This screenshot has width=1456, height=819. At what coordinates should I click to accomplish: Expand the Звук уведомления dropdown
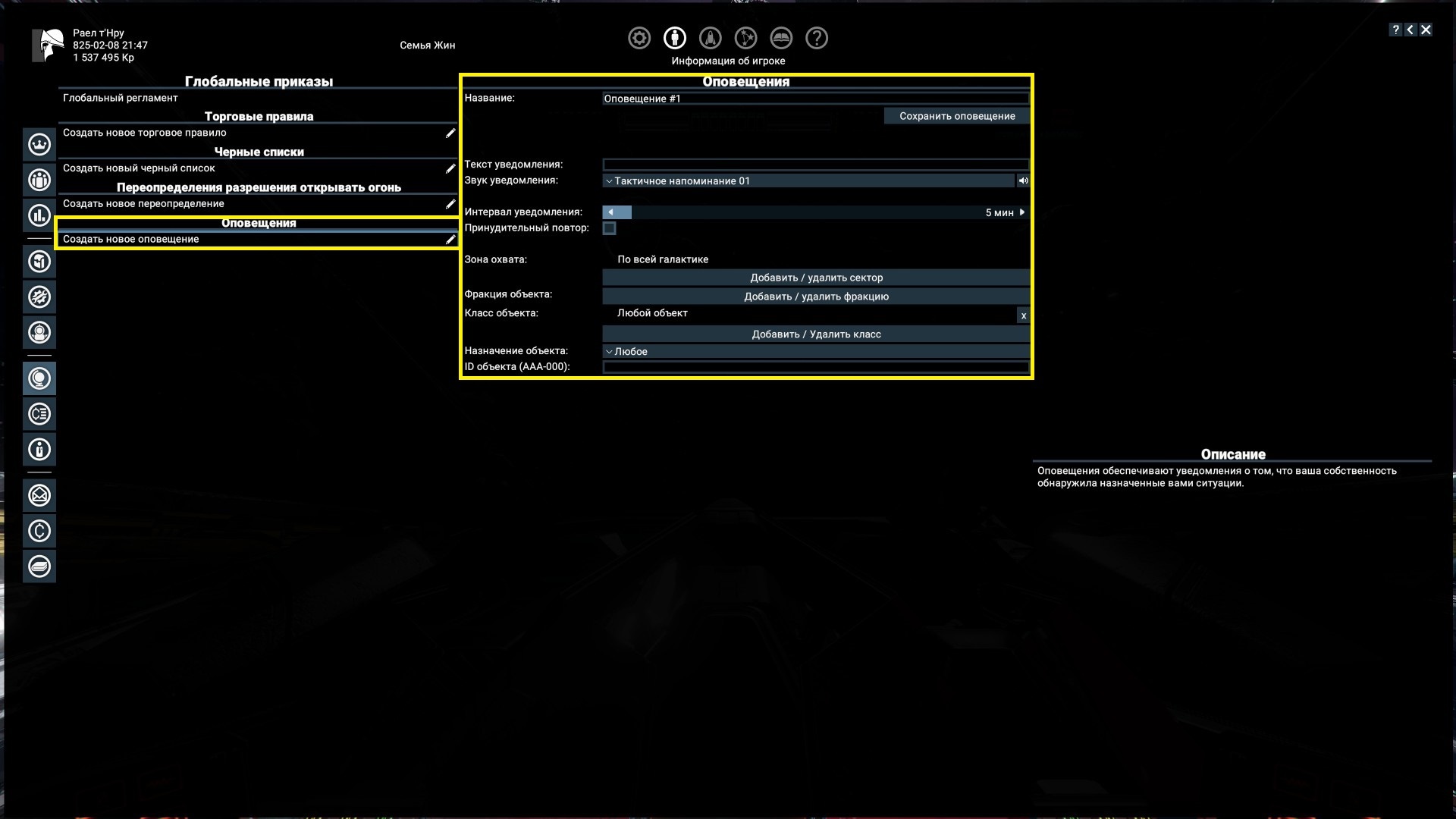pos(808,180)
